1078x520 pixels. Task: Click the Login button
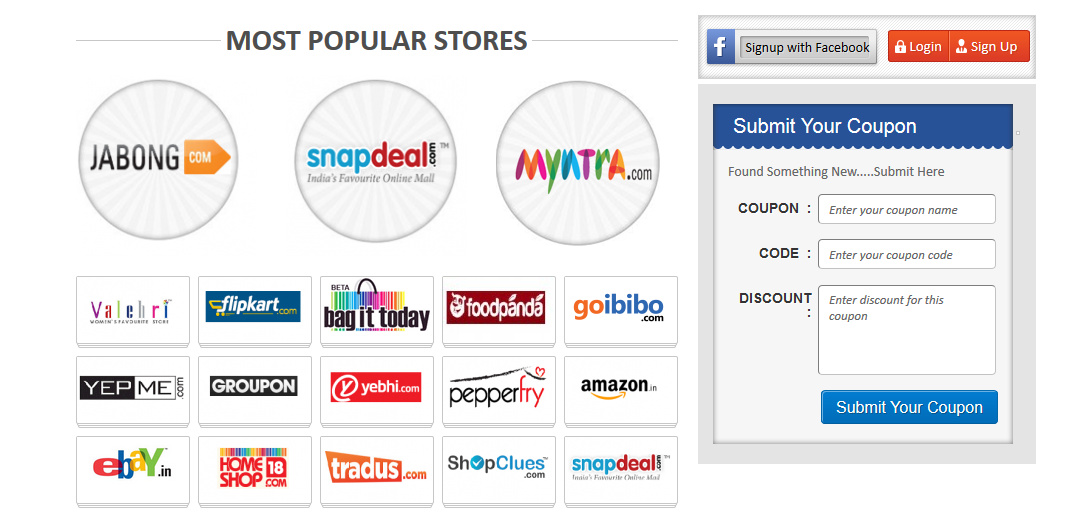point(918,47)
